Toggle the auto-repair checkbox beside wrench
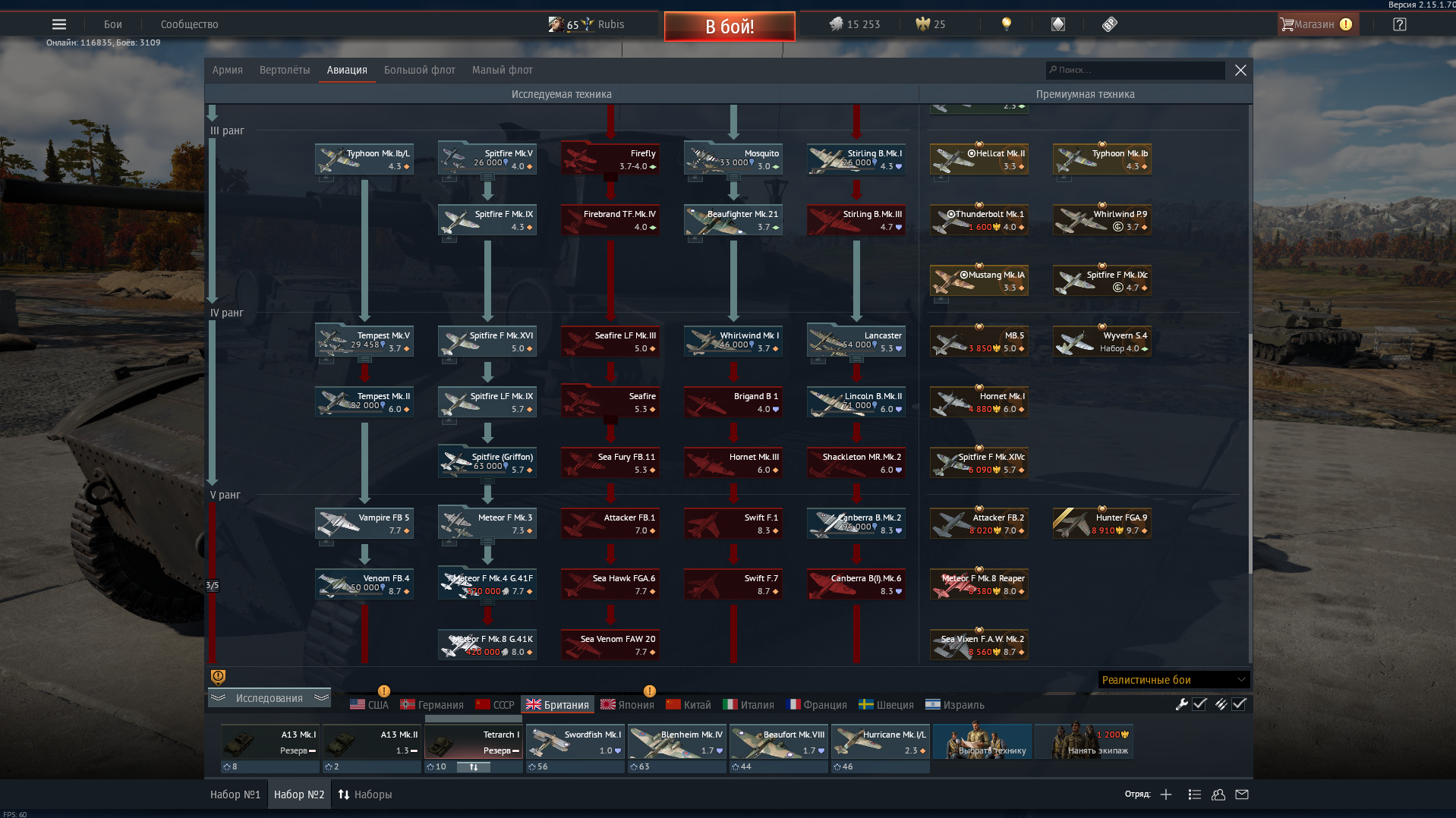The height and width of the screenshot is (818, 1456). point(1199,704)
